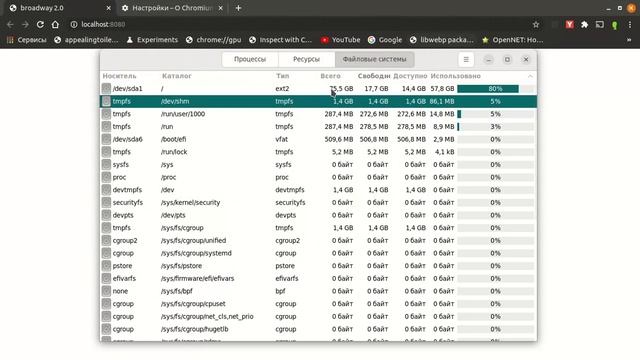Go forward in browser history
Image resolution: width=640 pixels, height=360 pixels.
click(25, 24)
